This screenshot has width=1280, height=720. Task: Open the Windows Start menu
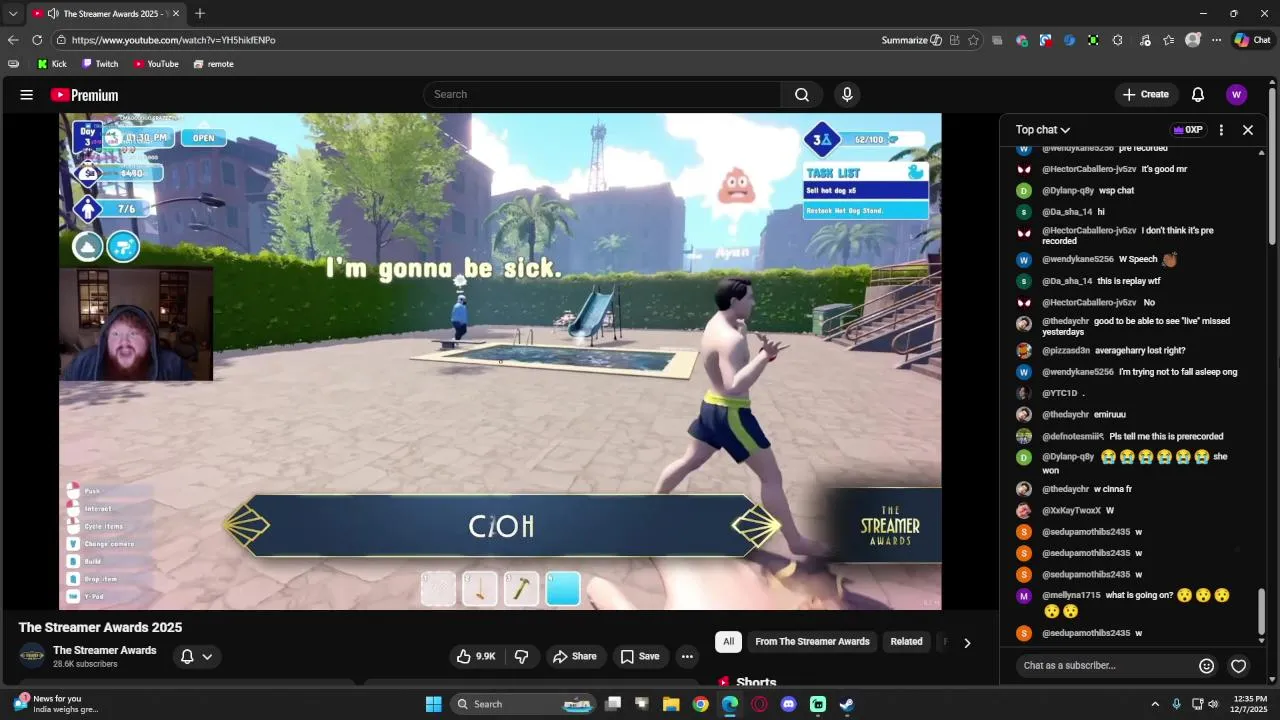(433, 704)
